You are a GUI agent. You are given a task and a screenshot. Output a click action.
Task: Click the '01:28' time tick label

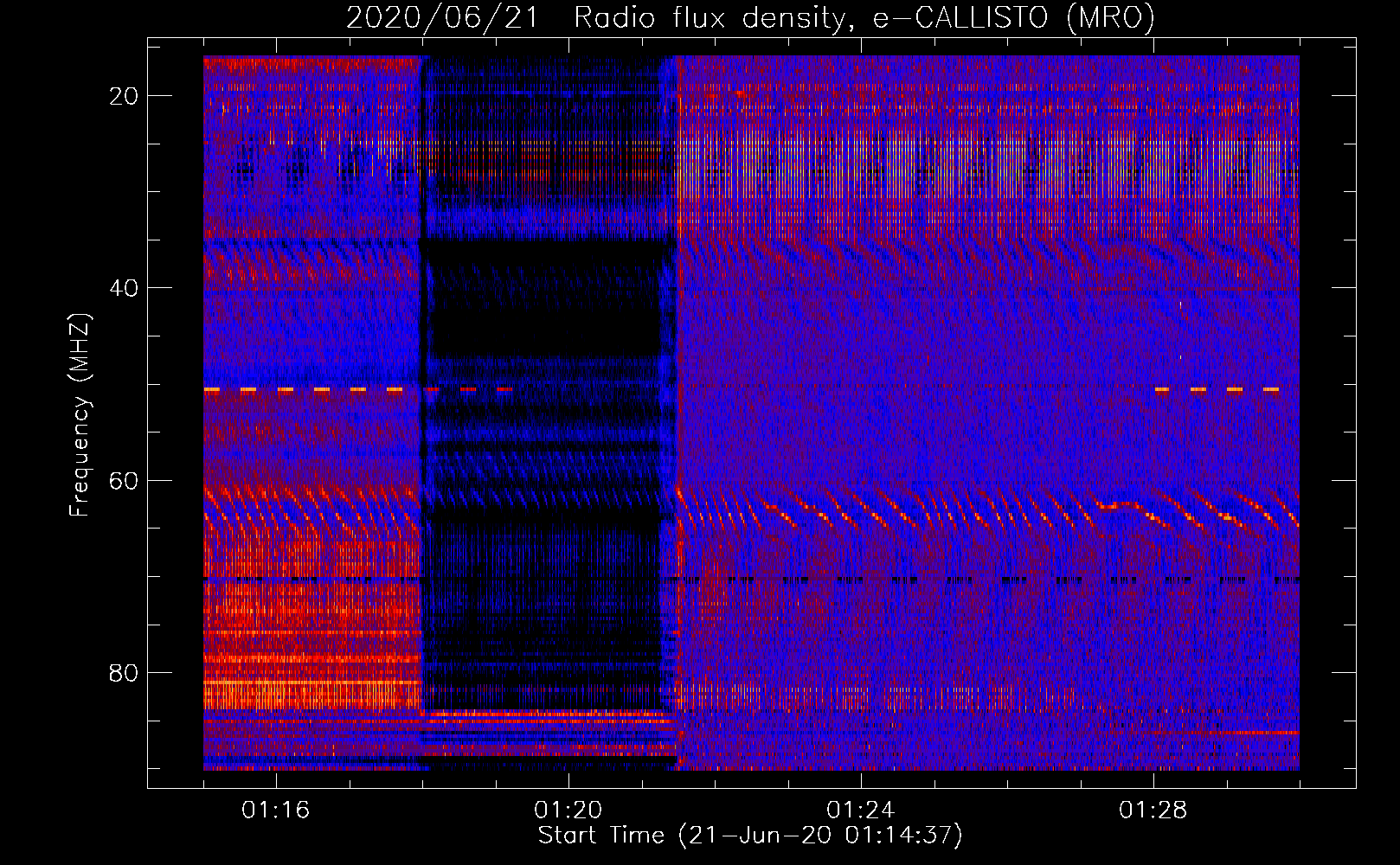(x=1153, y=811)
